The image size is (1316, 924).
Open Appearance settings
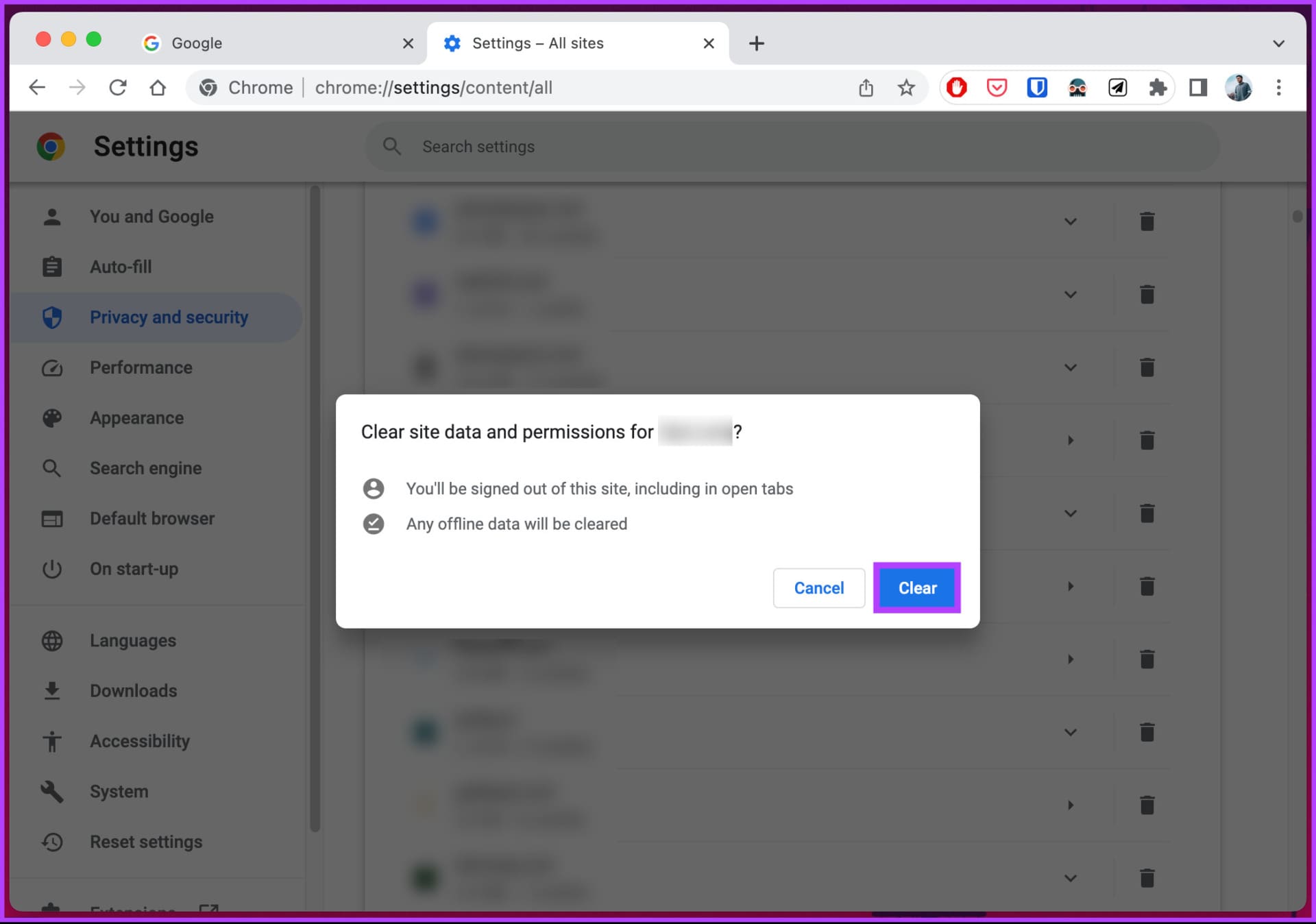(x=156, y=417)
